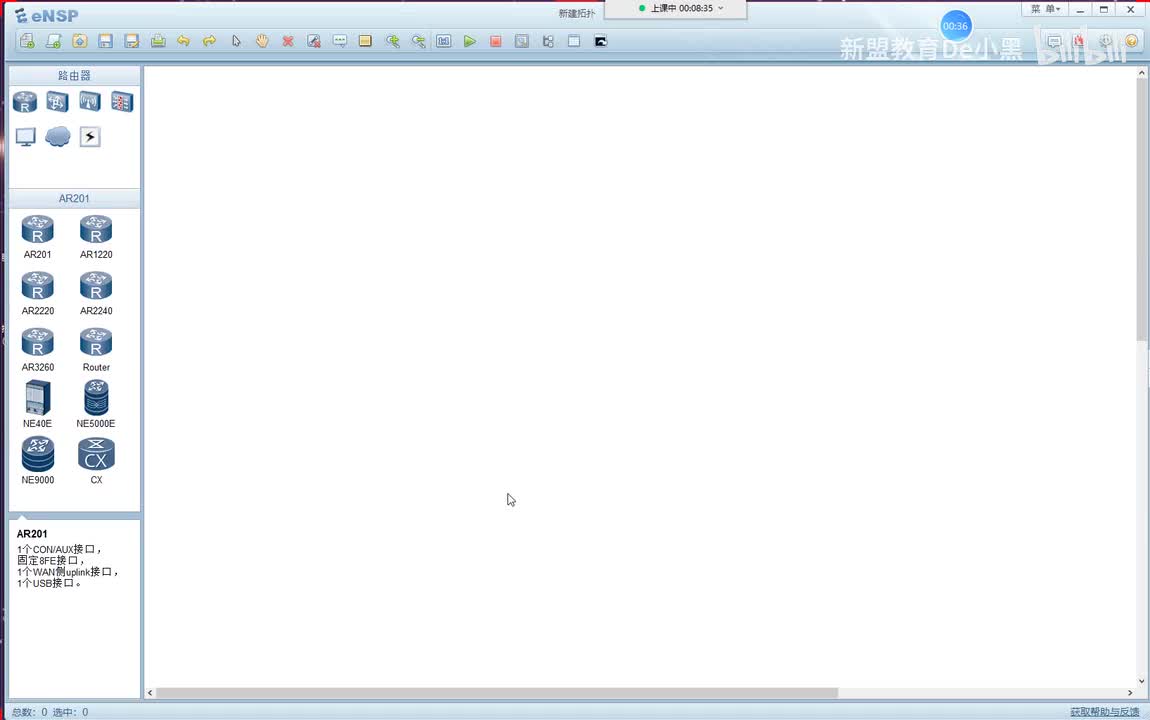Open the 菜单 dropdown menu
Viewport: 1150px width, 720px height.
pyautogui.click(x=1045, y=9)
